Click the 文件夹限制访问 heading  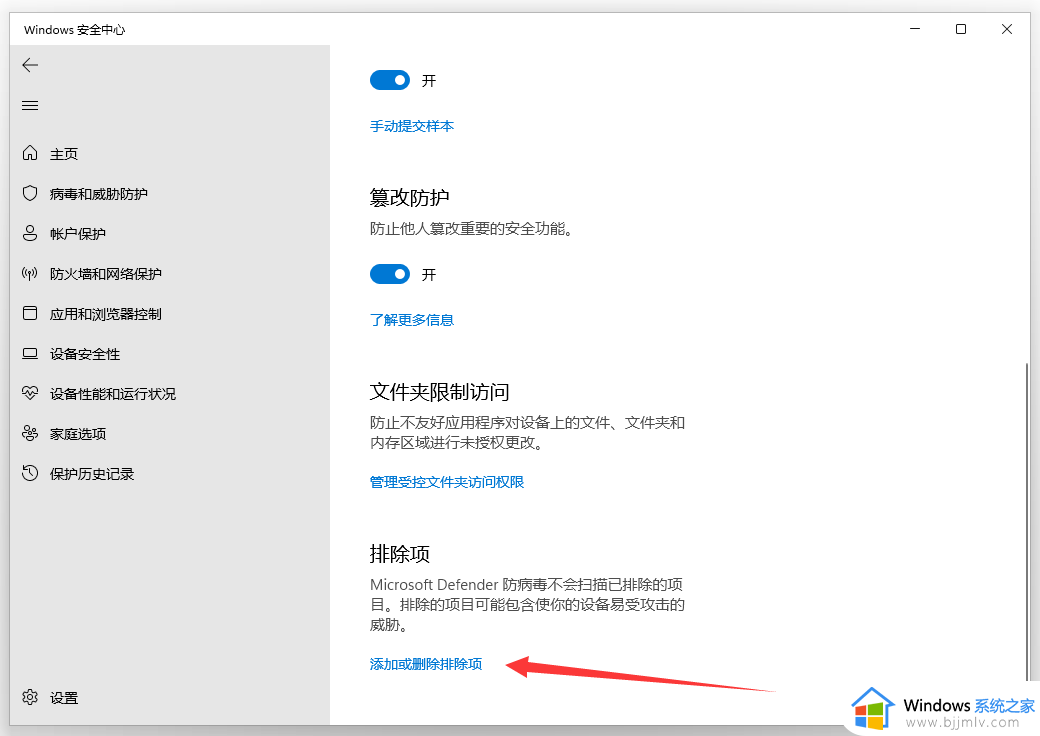[440, 391]
